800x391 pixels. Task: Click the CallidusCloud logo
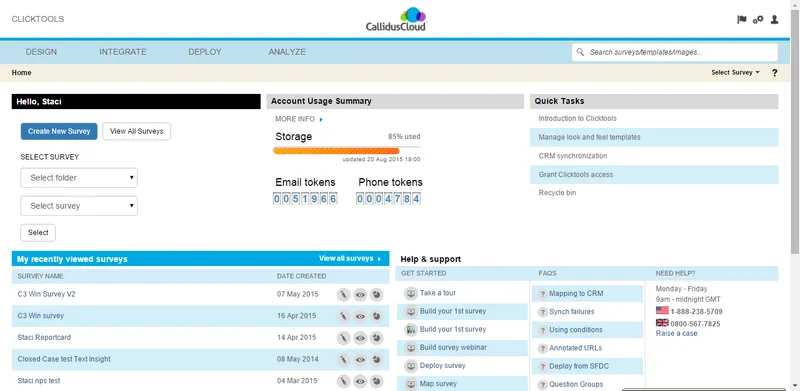tap(396, 19)
